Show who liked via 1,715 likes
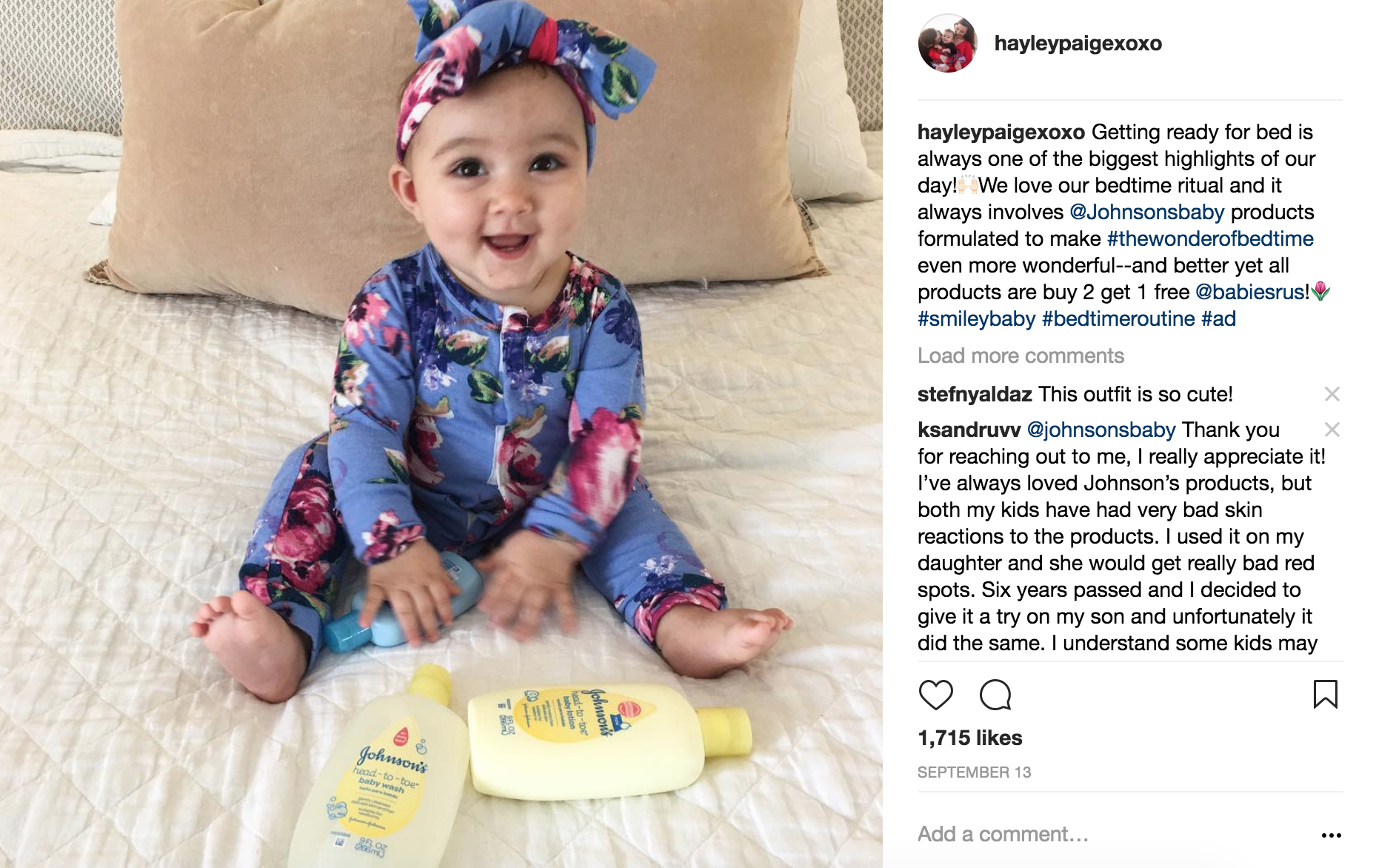This screenshot has height=868, width=1376. 969,738
